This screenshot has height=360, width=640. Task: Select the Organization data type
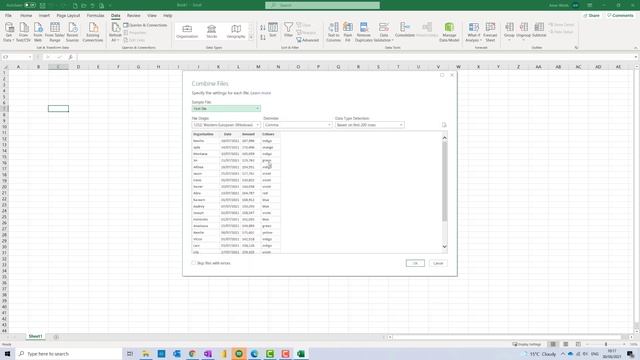click(x=187, y=31)
